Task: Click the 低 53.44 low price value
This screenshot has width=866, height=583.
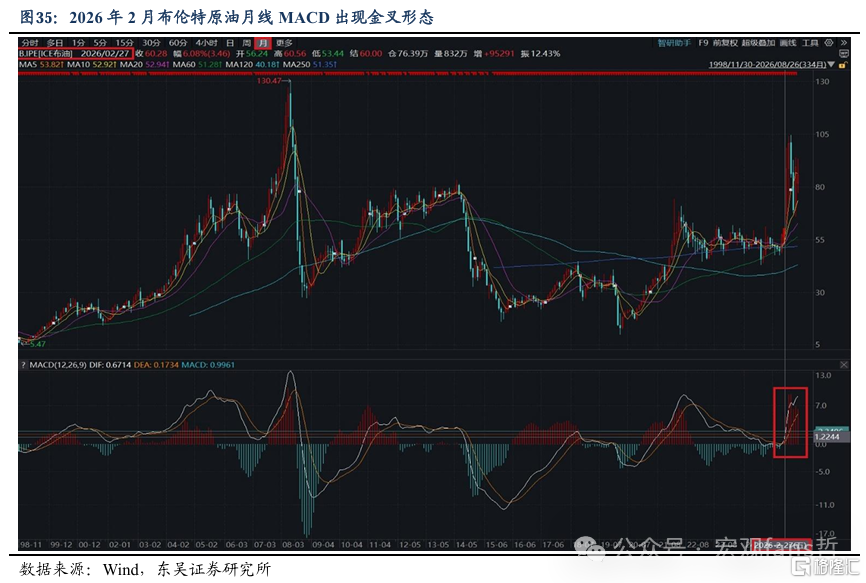Action: pyautogui.click(x=328, y=54)
